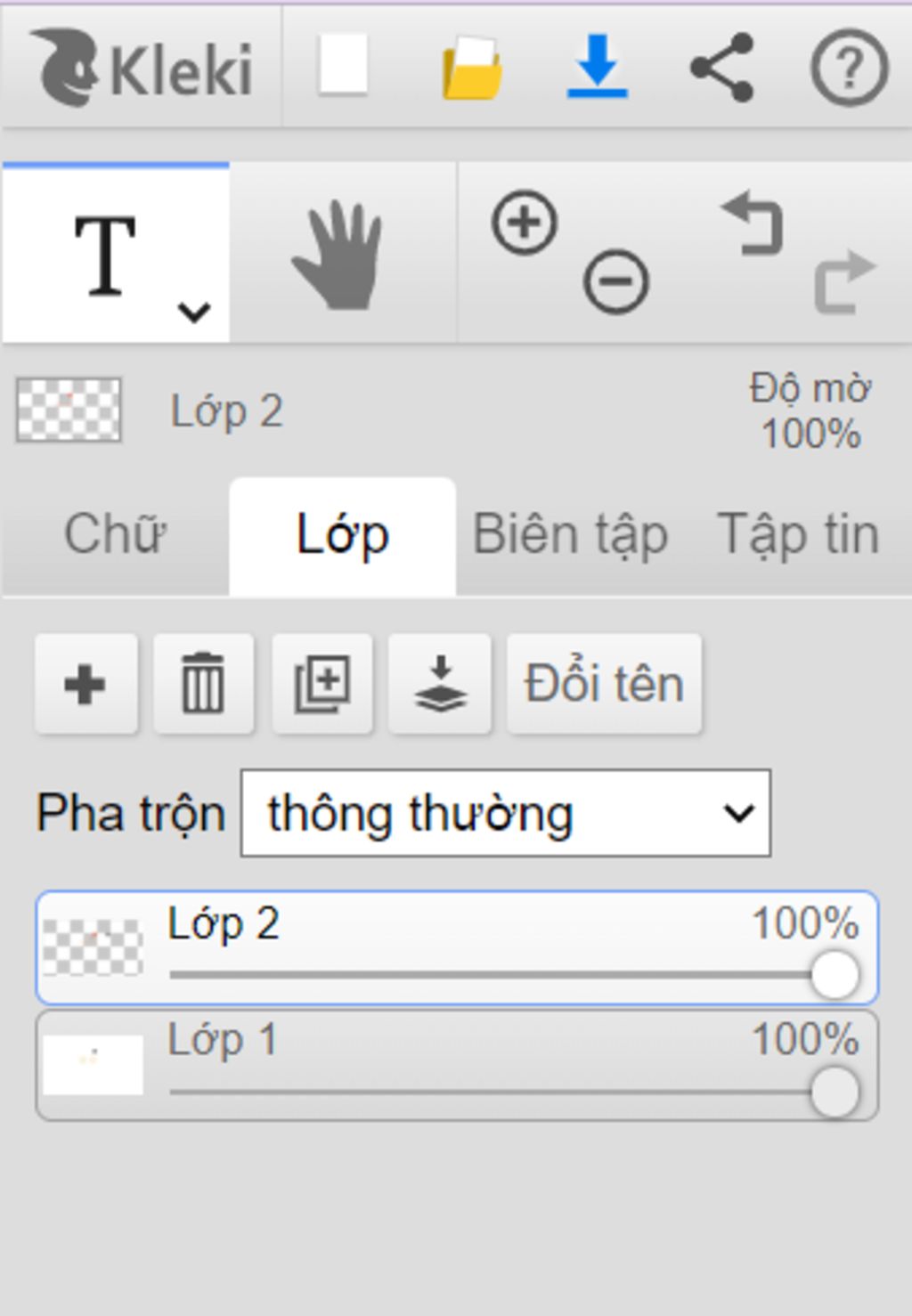Redo action with redo arrow
The image size is (912, 1316).
coord(844,282)
